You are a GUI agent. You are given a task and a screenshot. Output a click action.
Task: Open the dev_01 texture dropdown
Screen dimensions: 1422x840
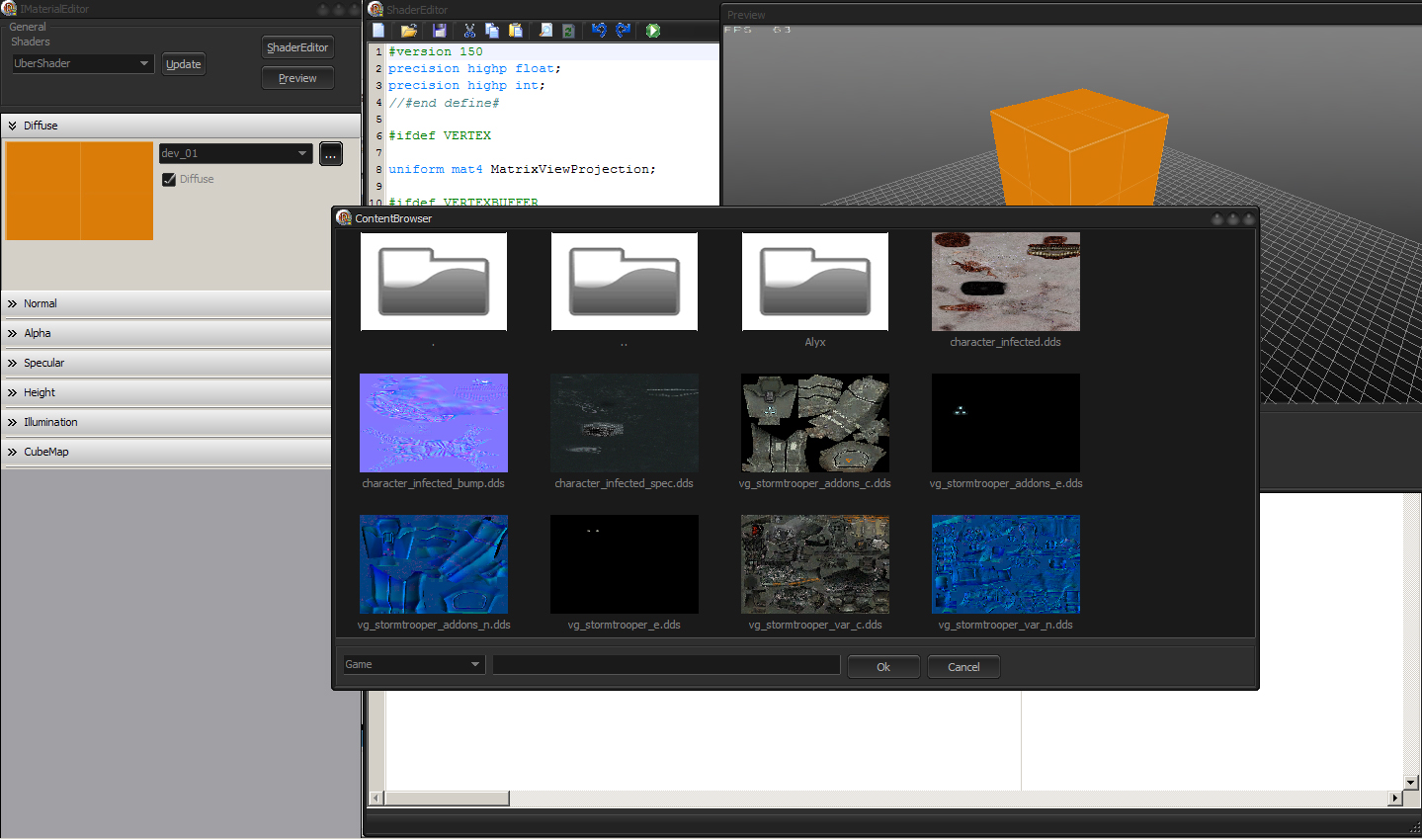[236, 153]
